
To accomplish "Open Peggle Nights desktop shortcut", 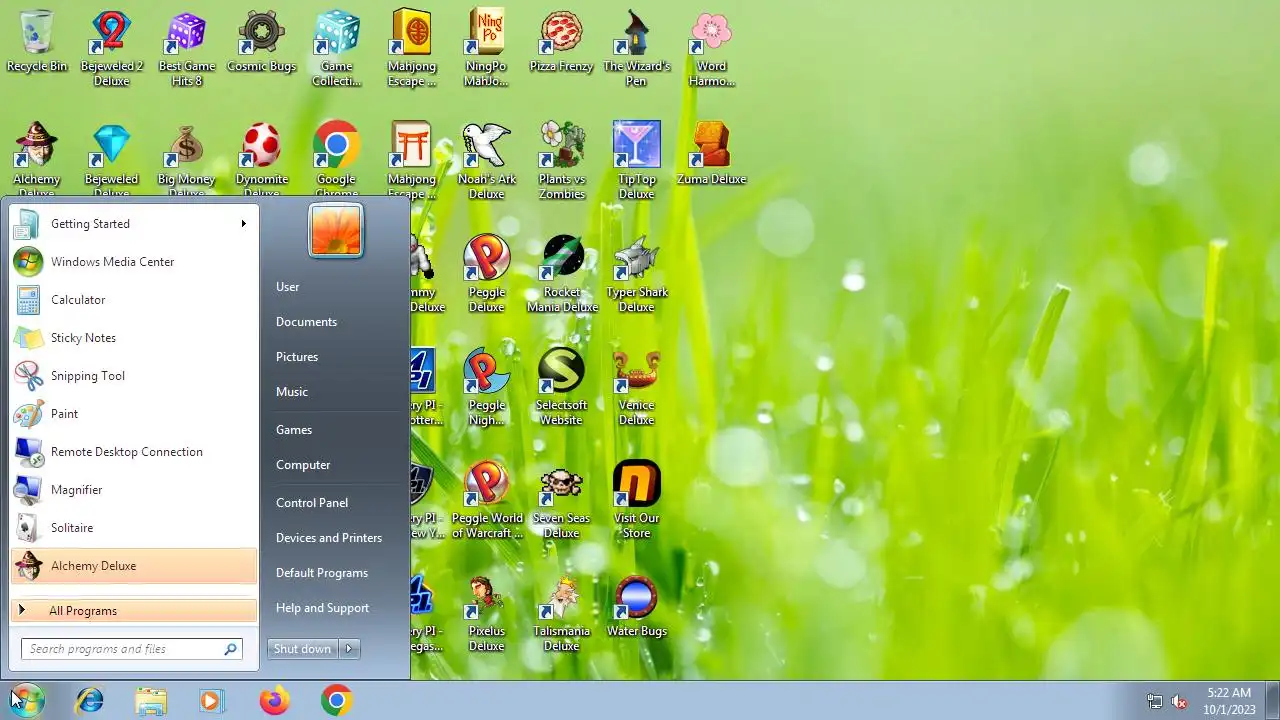I will tap(487, 387).
